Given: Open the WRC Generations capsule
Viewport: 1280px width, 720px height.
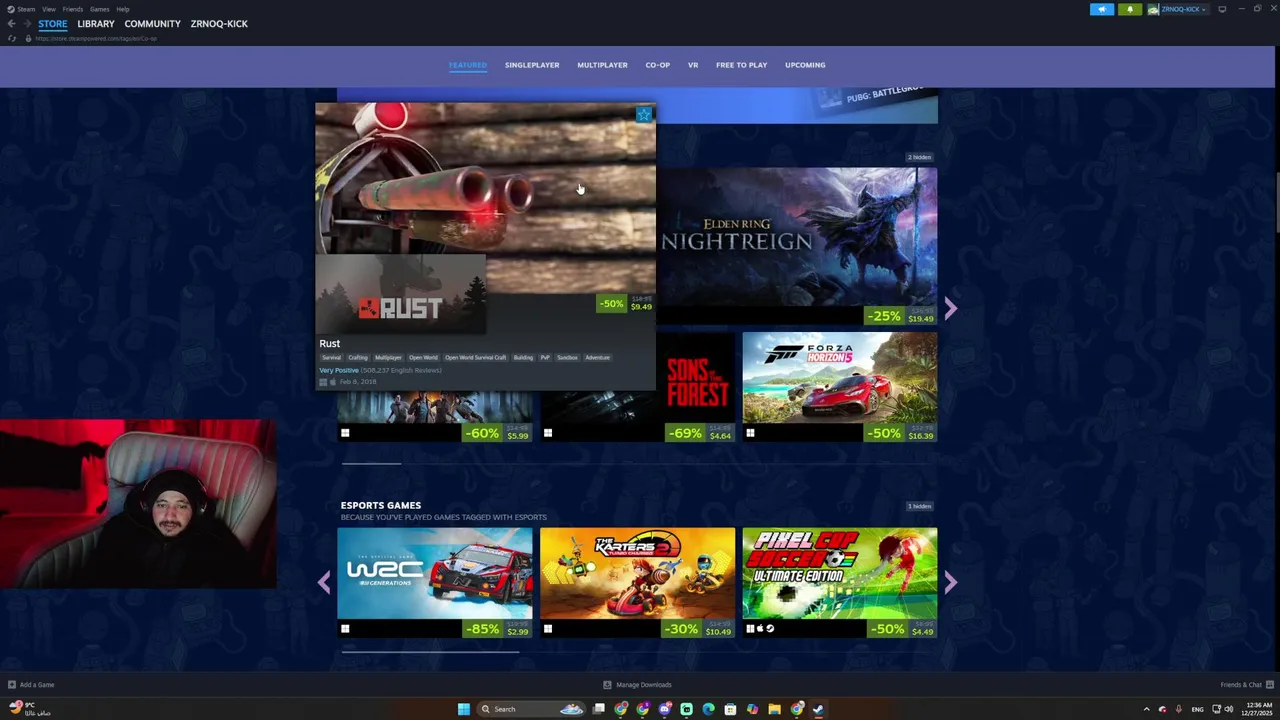Looking at the screenshot, I should (435, 583).
